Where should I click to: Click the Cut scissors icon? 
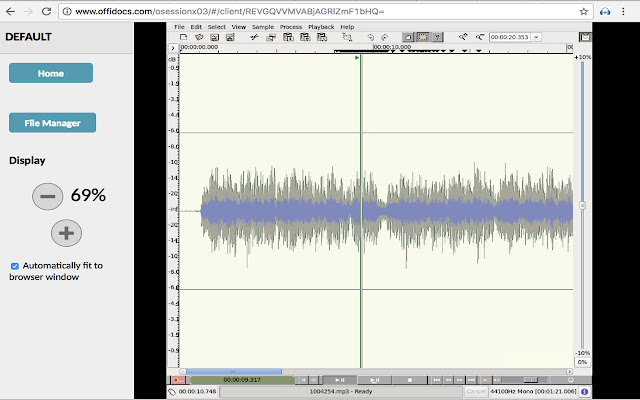[256, 37]
